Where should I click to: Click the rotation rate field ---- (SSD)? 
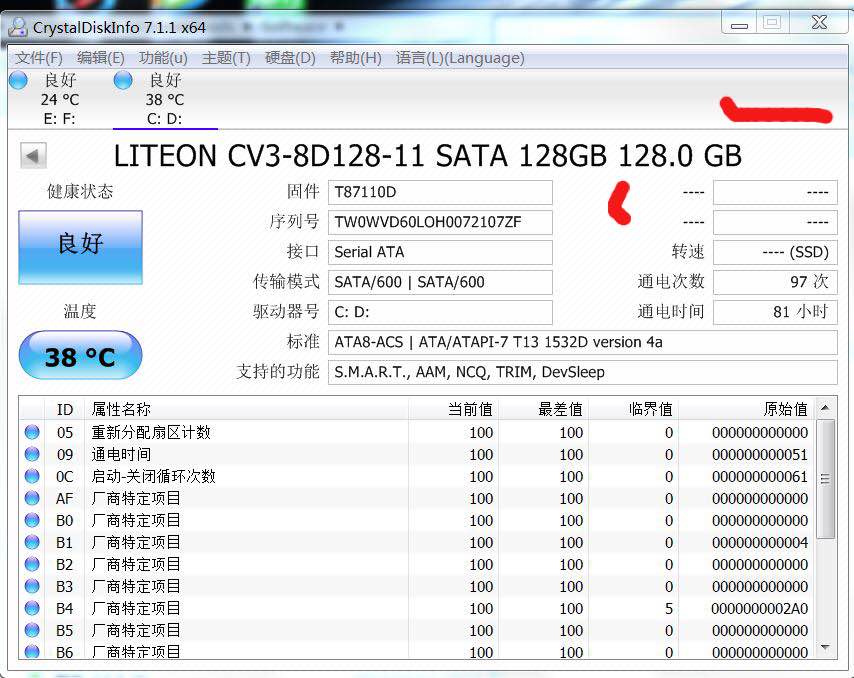[775, 252]
